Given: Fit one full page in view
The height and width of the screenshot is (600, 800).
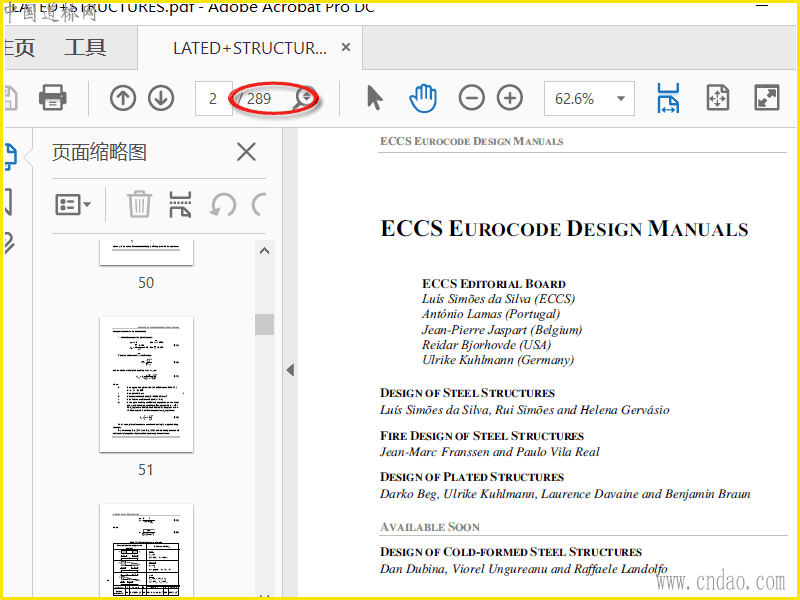Looking at the screenshot, I should pos(718,98).
